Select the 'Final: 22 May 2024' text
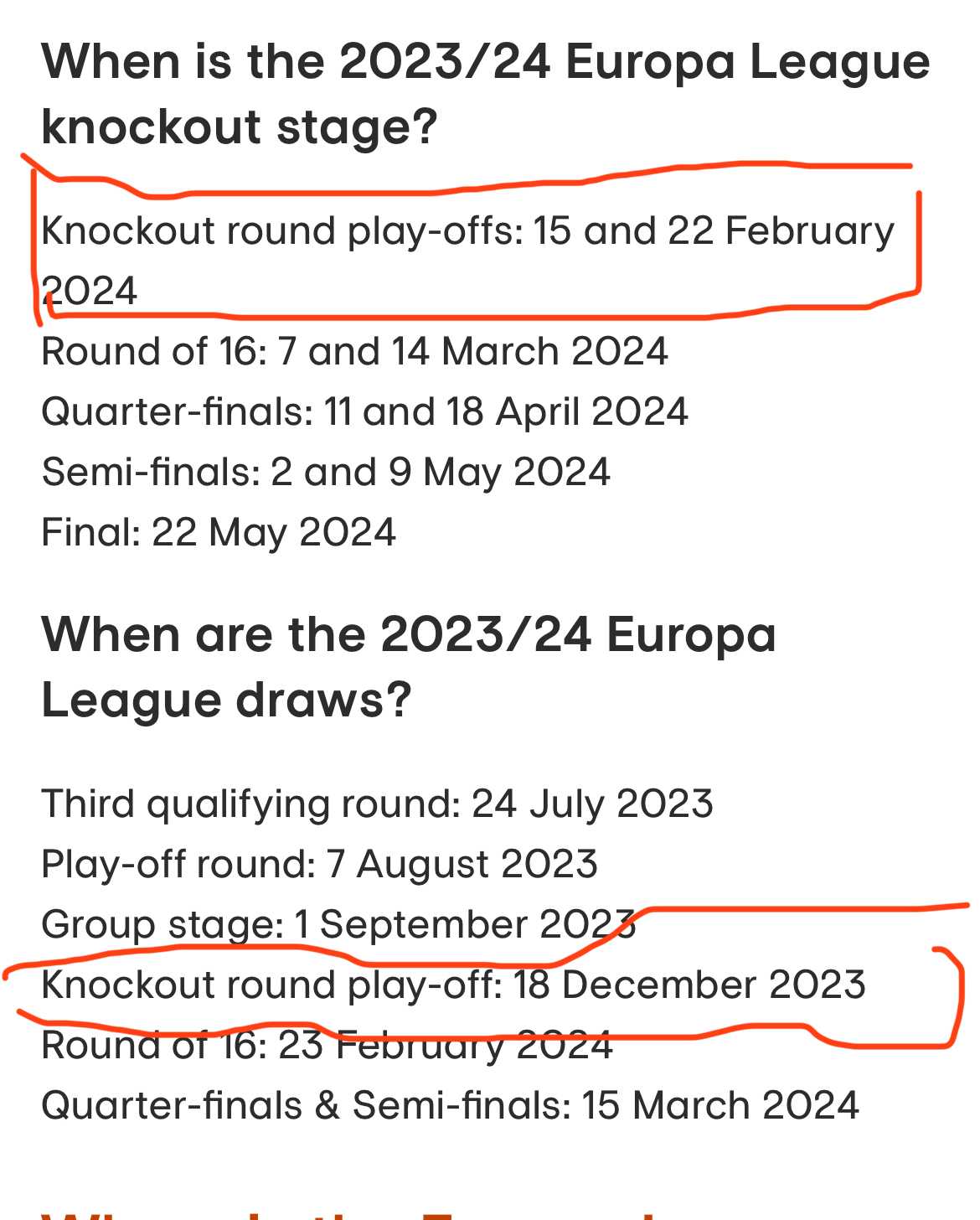 point(219,532)
